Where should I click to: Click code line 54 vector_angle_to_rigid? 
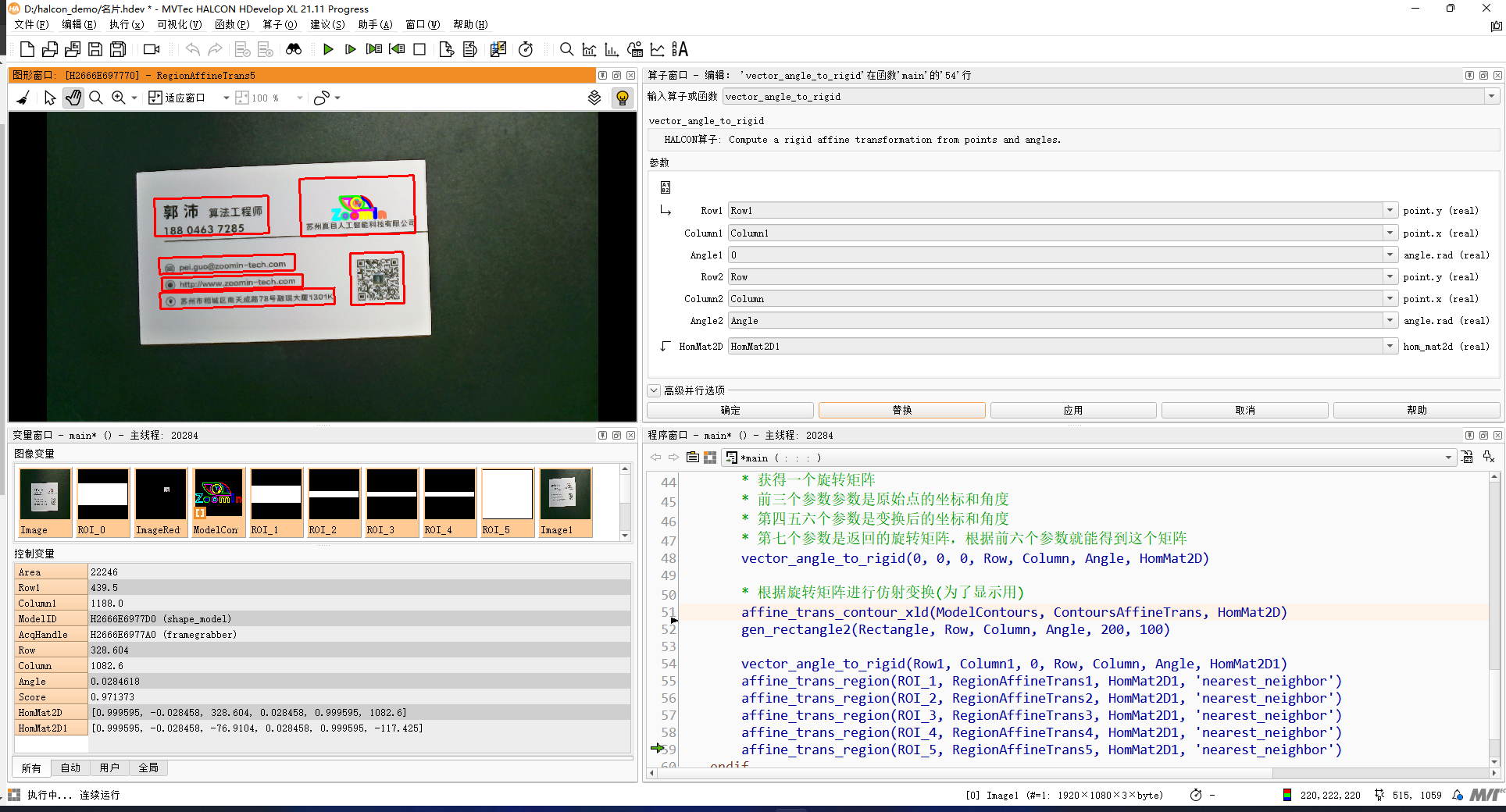coord(1013,664)
